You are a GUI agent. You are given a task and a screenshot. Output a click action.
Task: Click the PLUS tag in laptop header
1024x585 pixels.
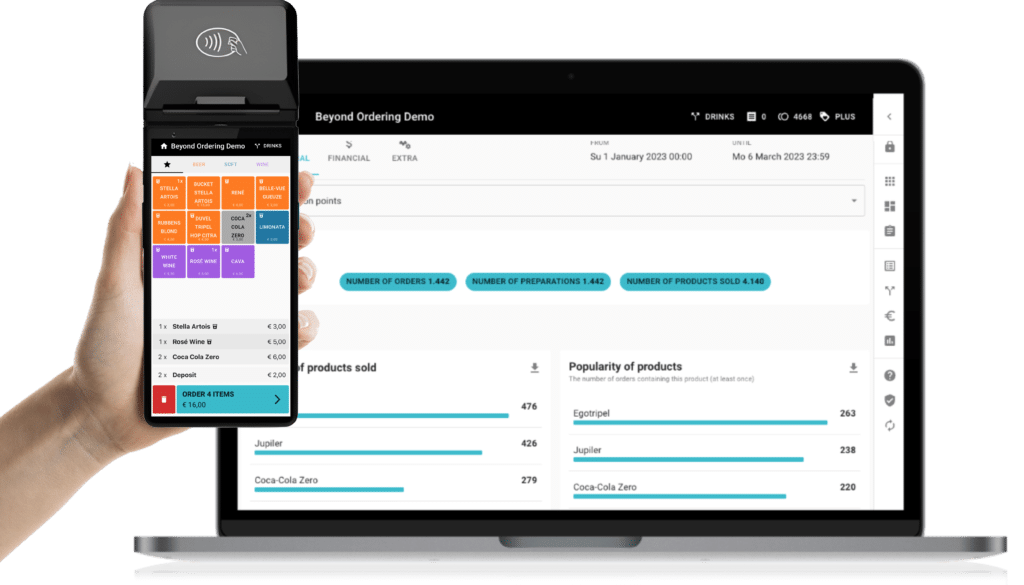pos(837,117)
